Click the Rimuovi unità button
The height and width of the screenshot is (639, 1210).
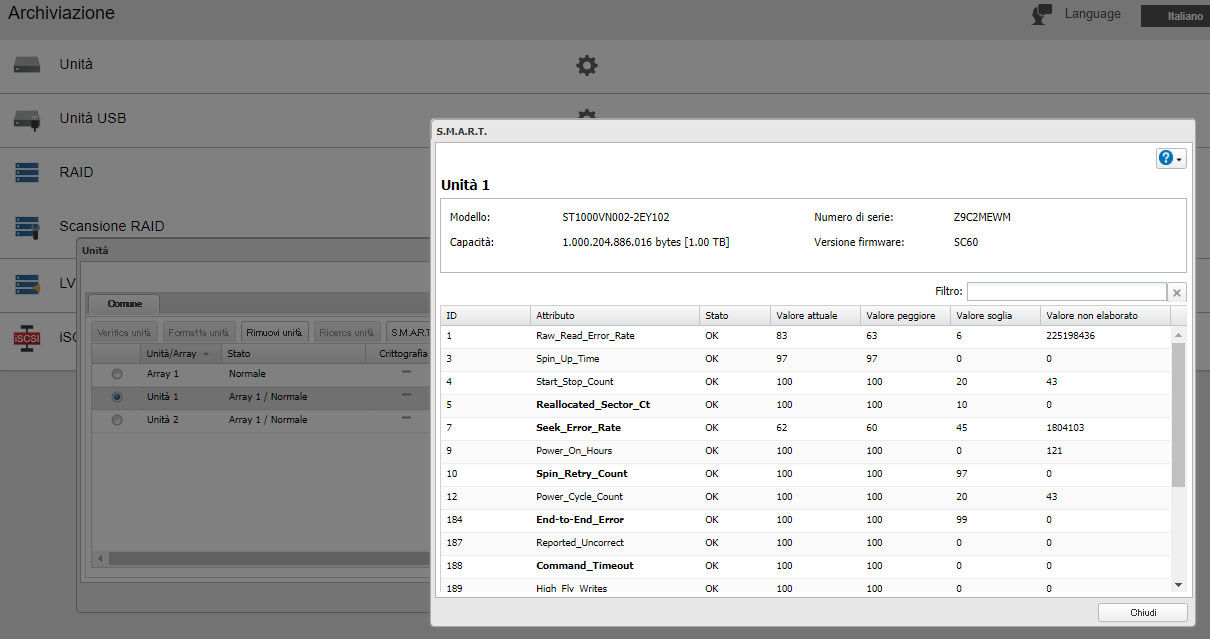(x=274, y=332)
